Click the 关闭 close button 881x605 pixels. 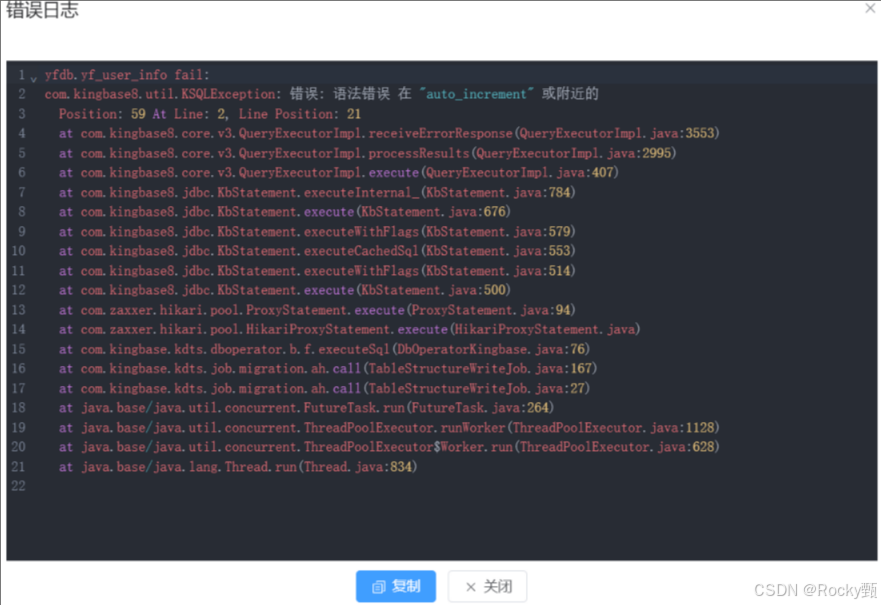pyautogui.click(x=487, y=586)
